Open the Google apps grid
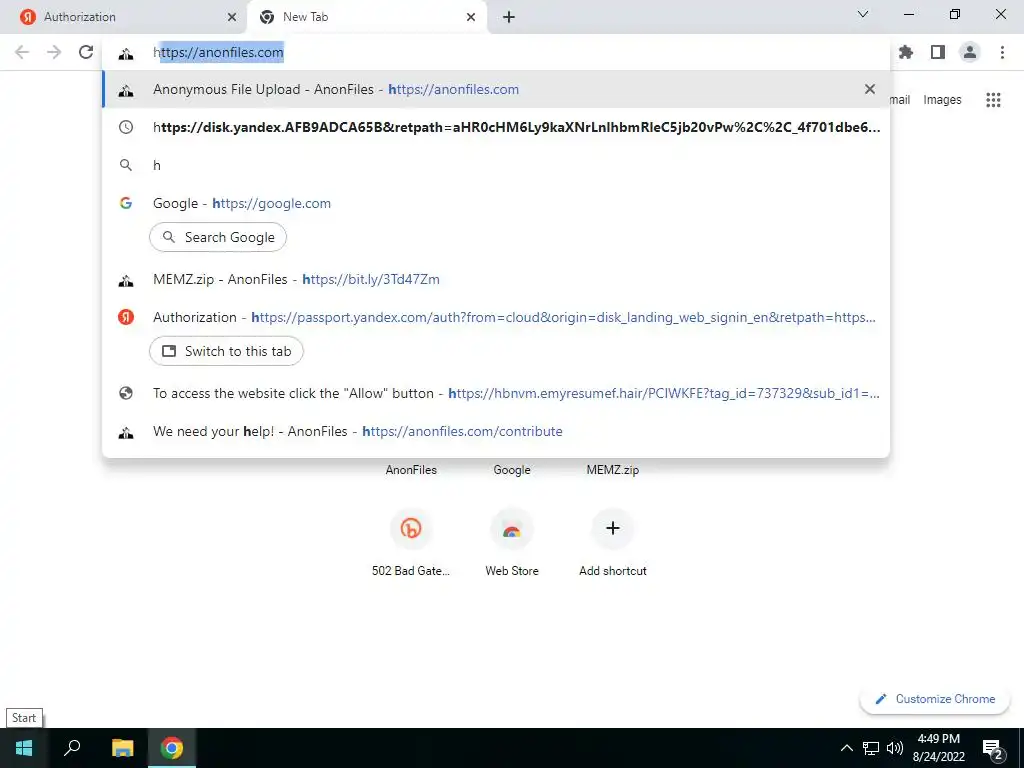 pos(993,100)
